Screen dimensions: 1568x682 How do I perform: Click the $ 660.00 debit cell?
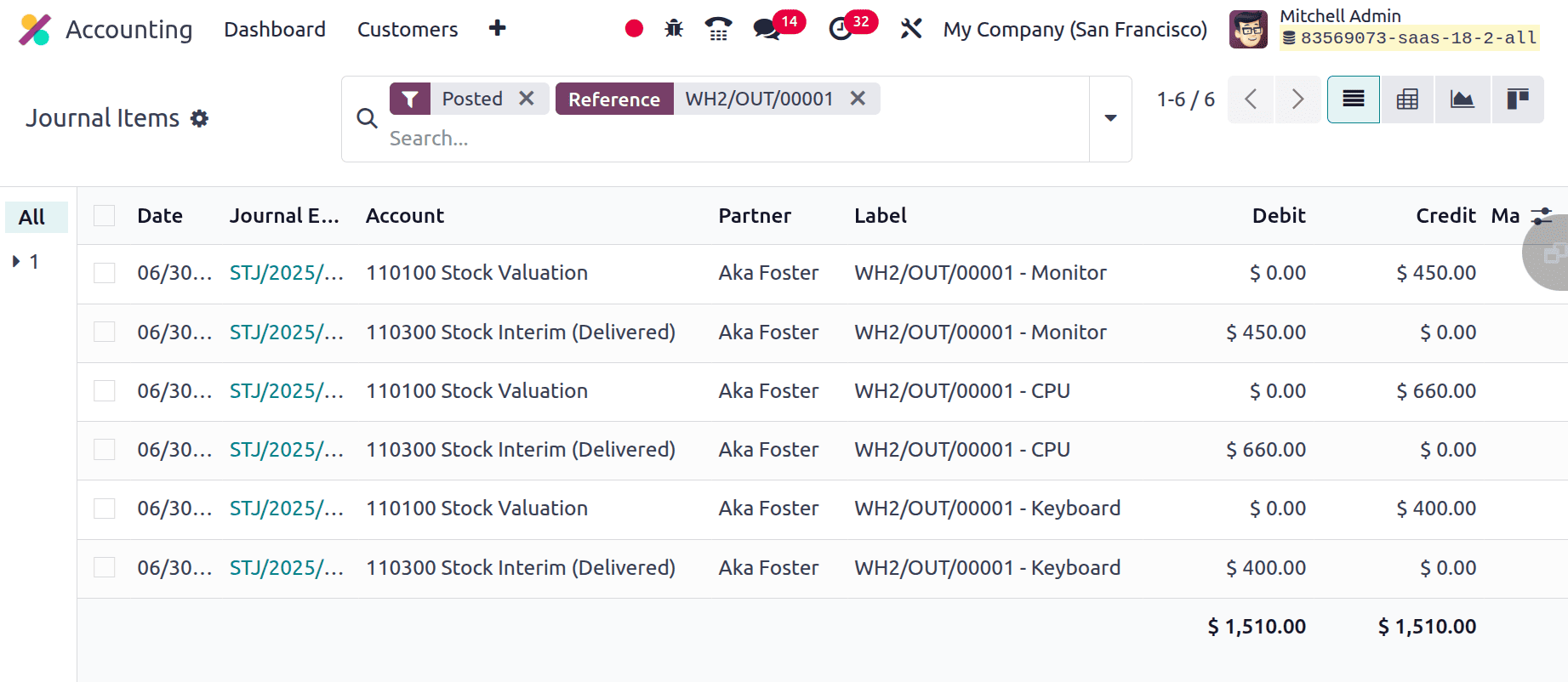[1266, 449]
